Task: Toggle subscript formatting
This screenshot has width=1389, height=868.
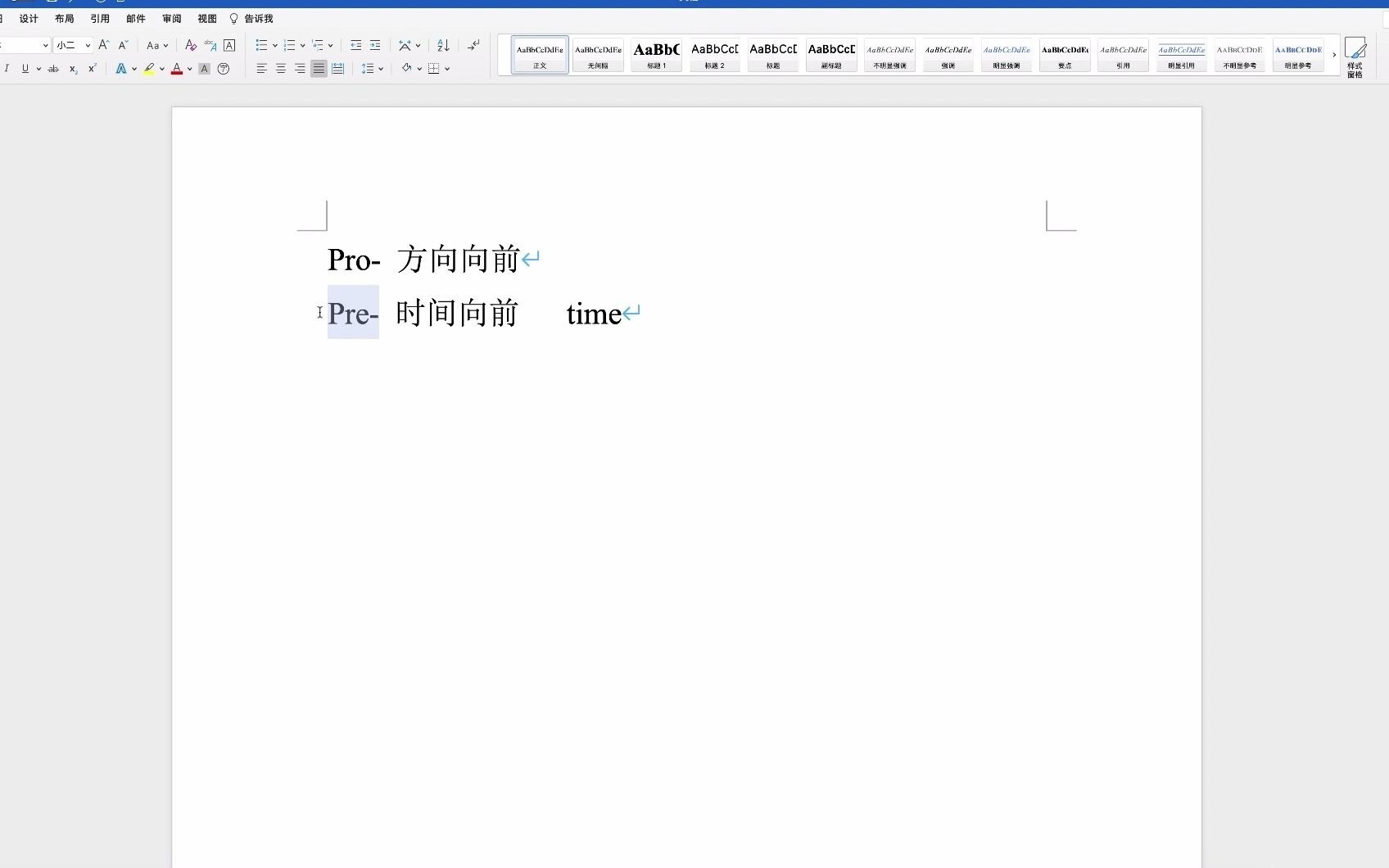Action: [73, 69]
